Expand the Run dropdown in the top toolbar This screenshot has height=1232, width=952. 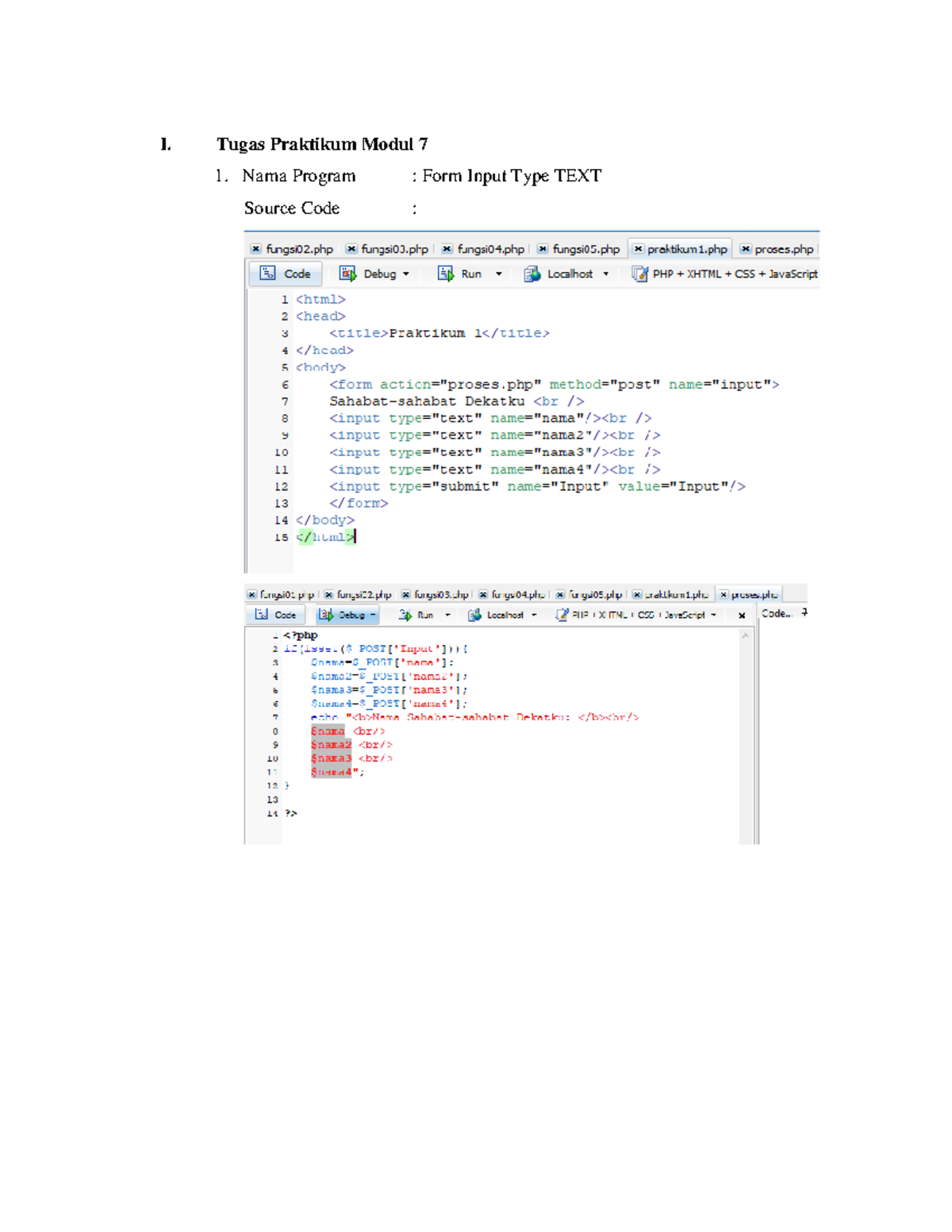(x=497, y=274)
